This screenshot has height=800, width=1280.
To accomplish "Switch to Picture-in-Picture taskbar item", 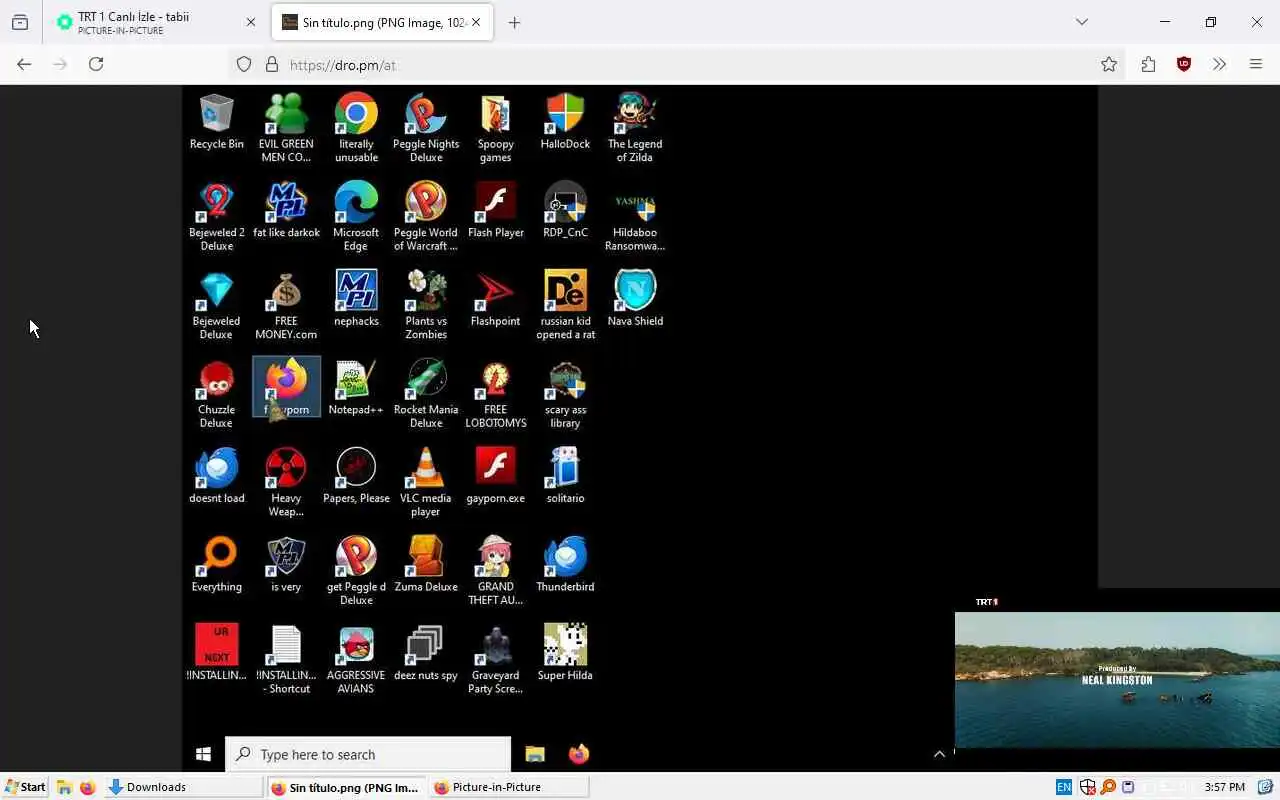I will tap(509, 787).
